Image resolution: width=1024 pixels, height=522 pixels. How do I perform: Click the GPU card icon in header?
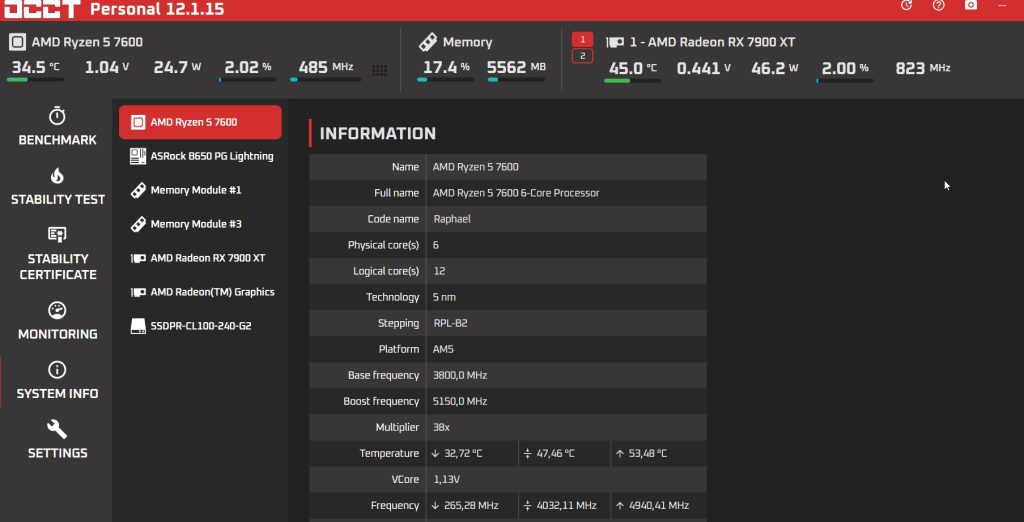(x=614, y=42)
